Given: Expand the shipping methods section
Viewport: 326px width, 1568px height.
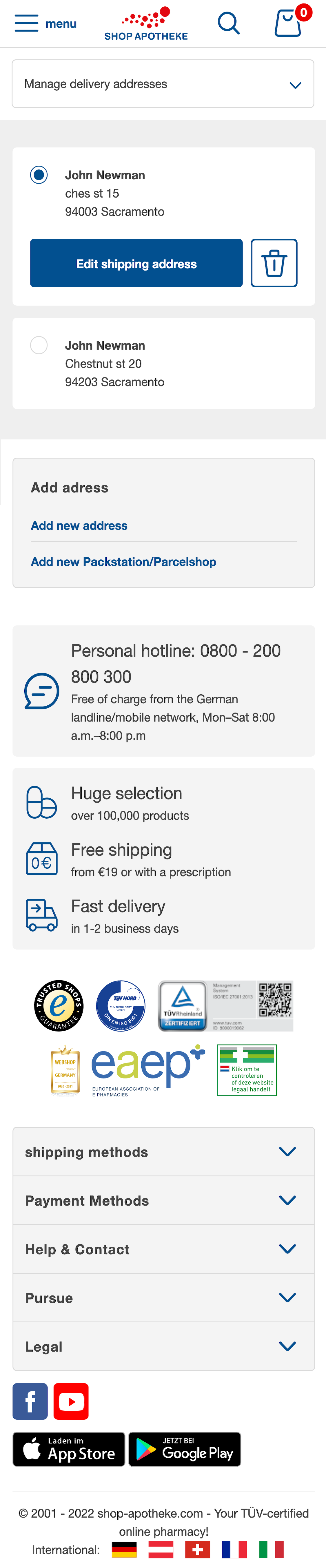Looking at the screenshot, I should [x=163, y=1152].
